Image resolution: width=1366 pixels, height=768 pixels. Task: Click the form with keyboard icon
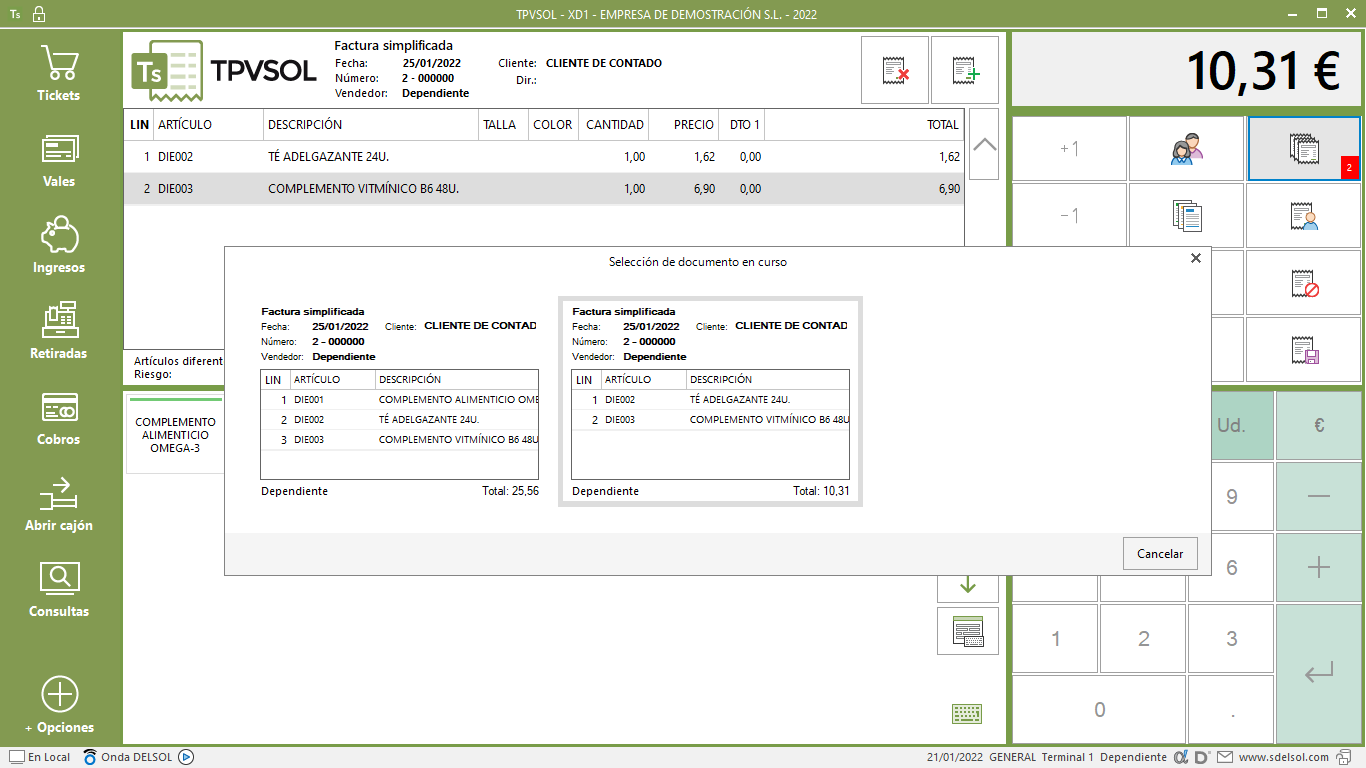click(968, 632)
